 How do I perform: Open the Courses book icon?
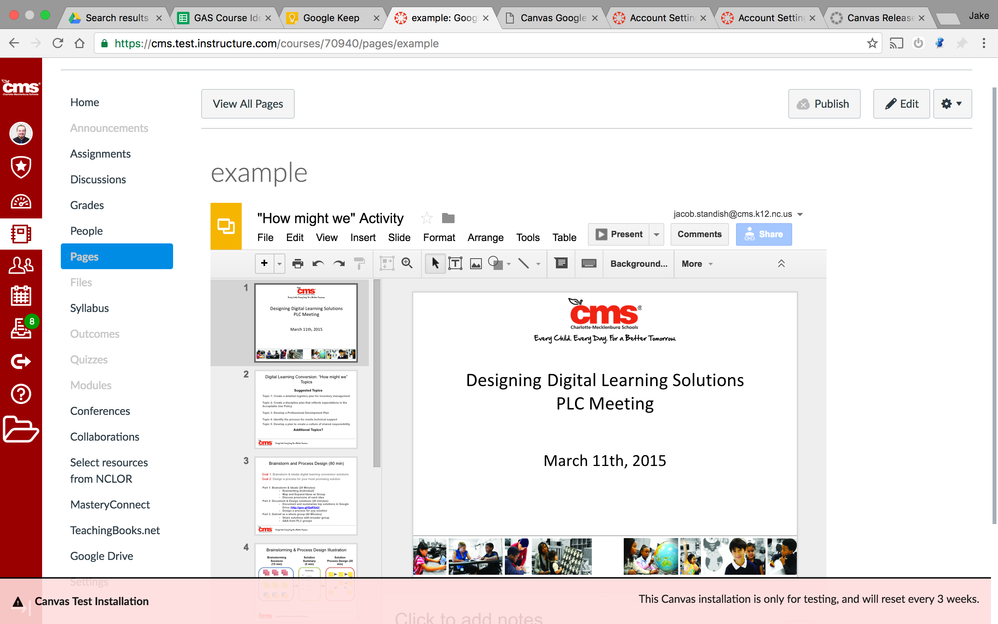[21, 234]
